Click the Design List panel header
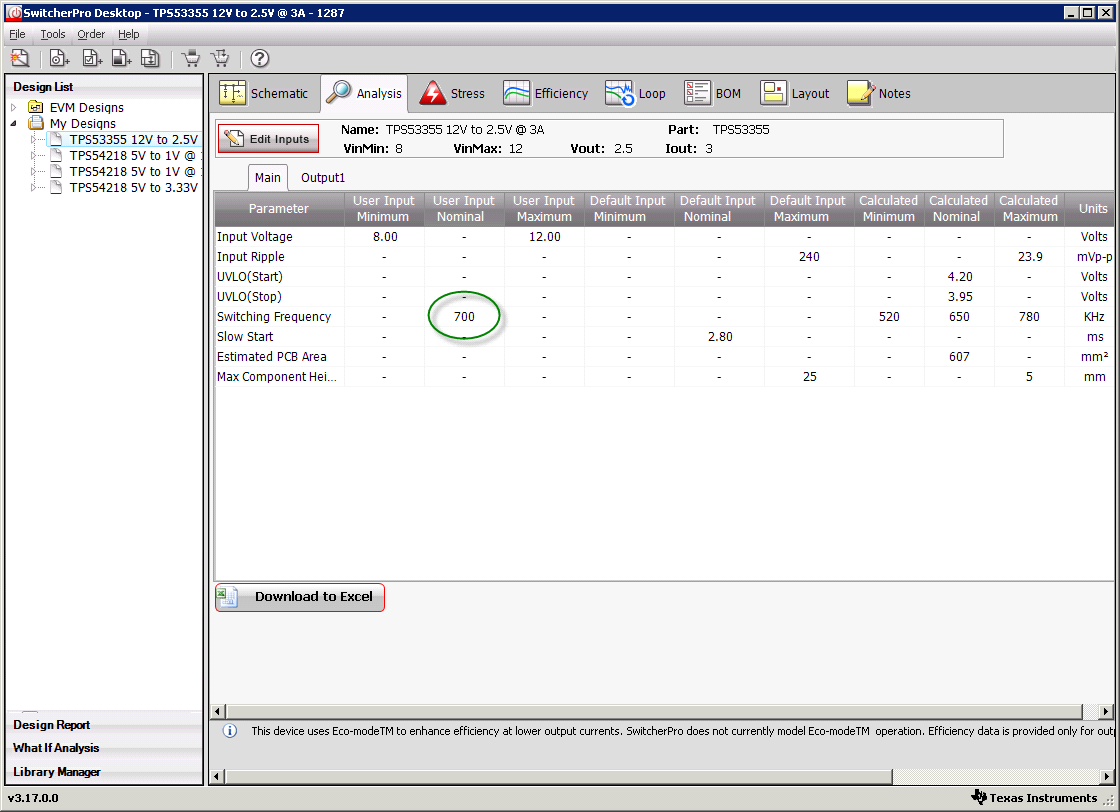1120x812 pixels. click(104, 86)
